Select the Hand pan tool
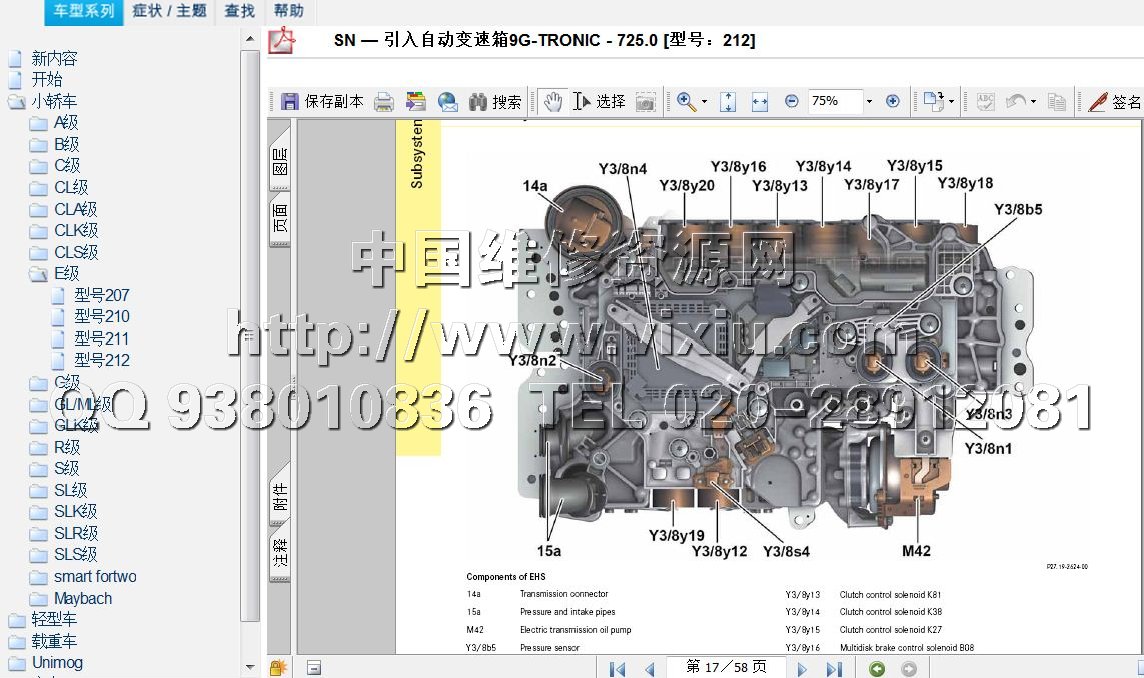The height and width of the screenshot is (678, 1144). point(553,101)
